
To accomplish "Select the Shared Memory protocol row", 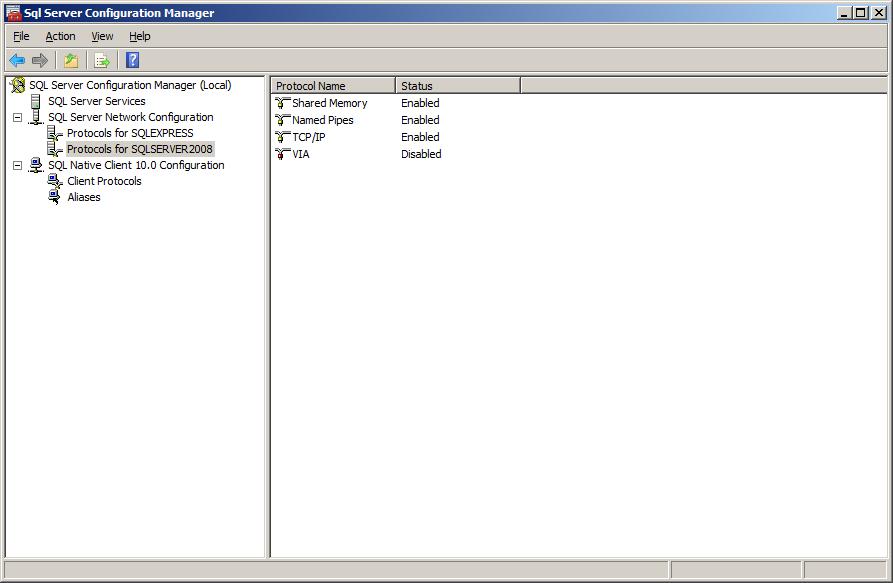I will click(x=330, y=103).
